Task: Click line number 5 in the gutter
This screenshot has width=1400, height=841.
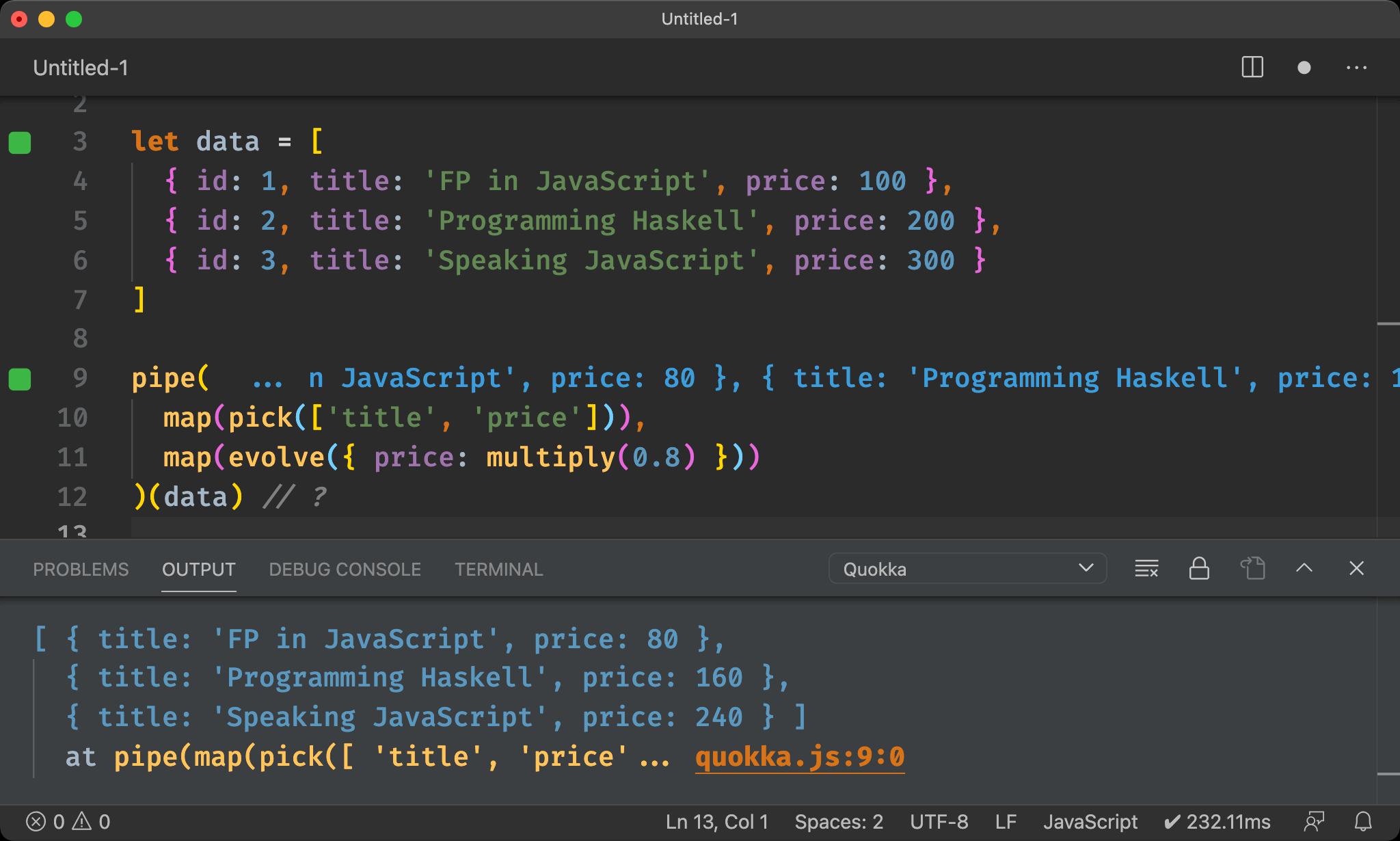Action: pos(81,221)
